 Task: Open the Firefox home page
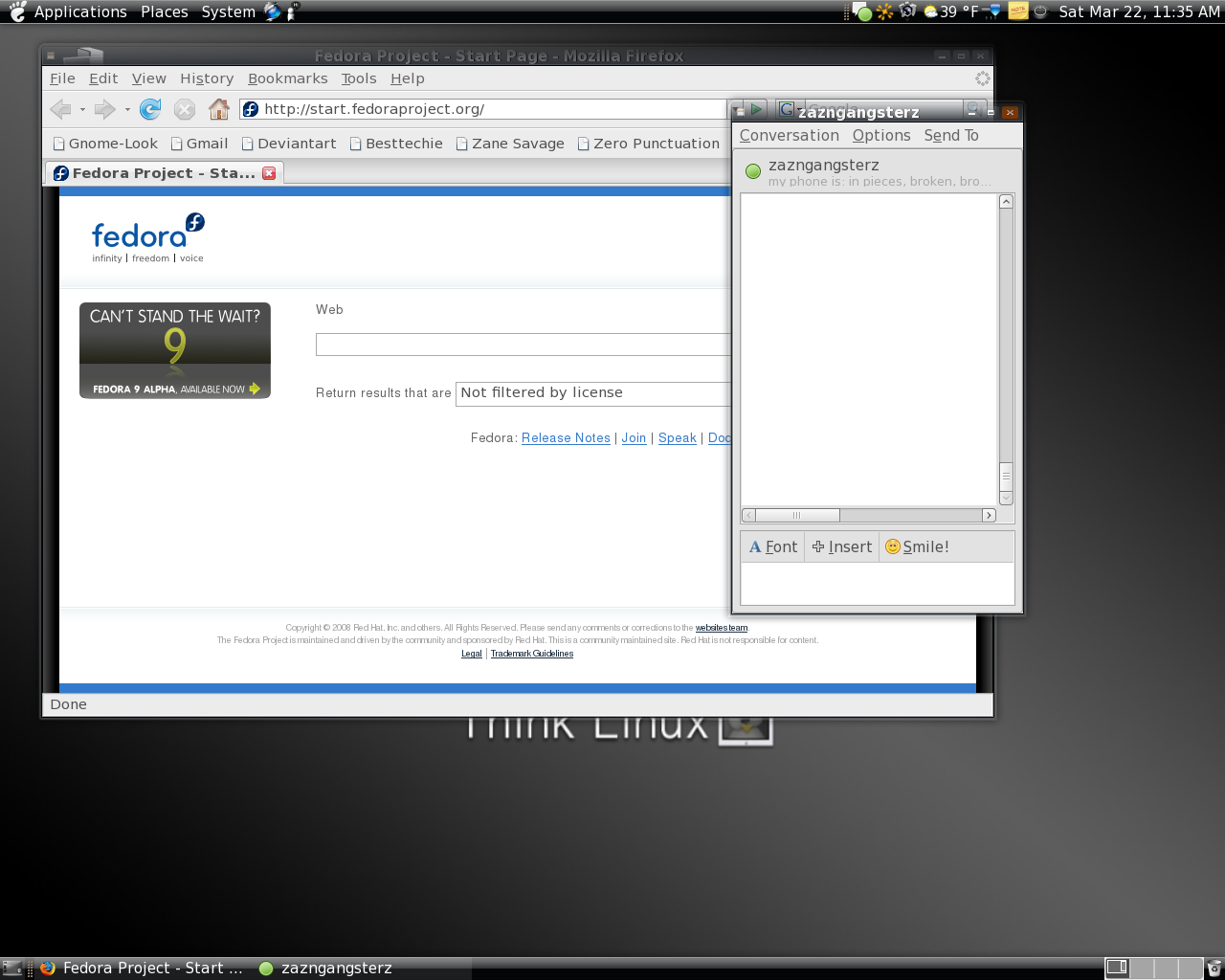pos(219,109)
